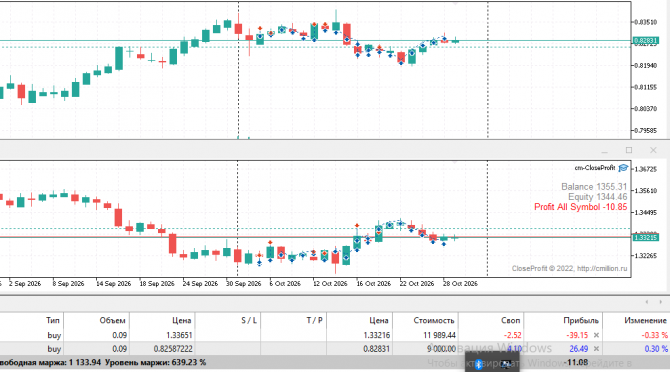The height and width of the screenshot is (372, 670).
Task: Click the 1.36725 level on the lower price scale
Action: [646, 170]
